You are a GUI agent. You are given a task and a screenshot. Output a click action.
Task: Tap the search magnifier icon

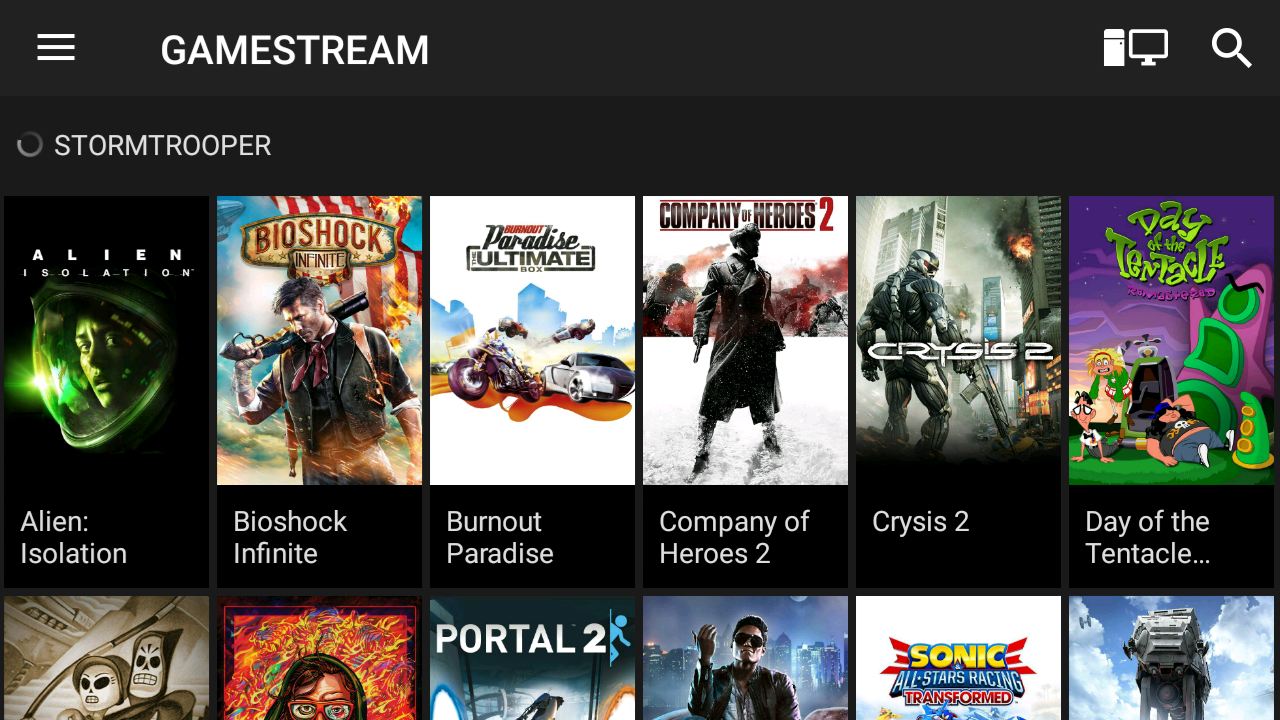[1231, 48]
